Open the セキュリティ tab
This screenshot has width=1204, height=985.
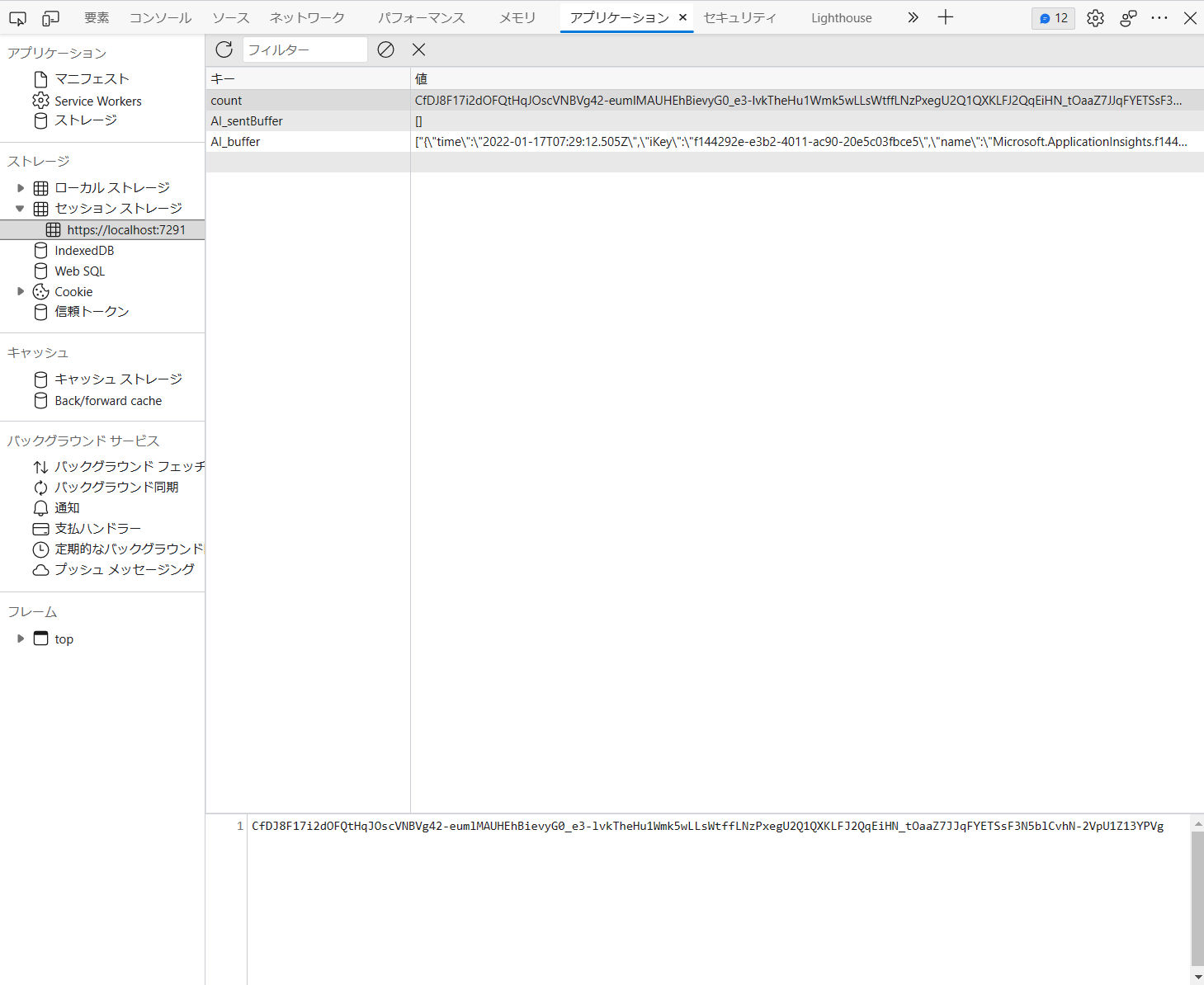click(739, 17)
